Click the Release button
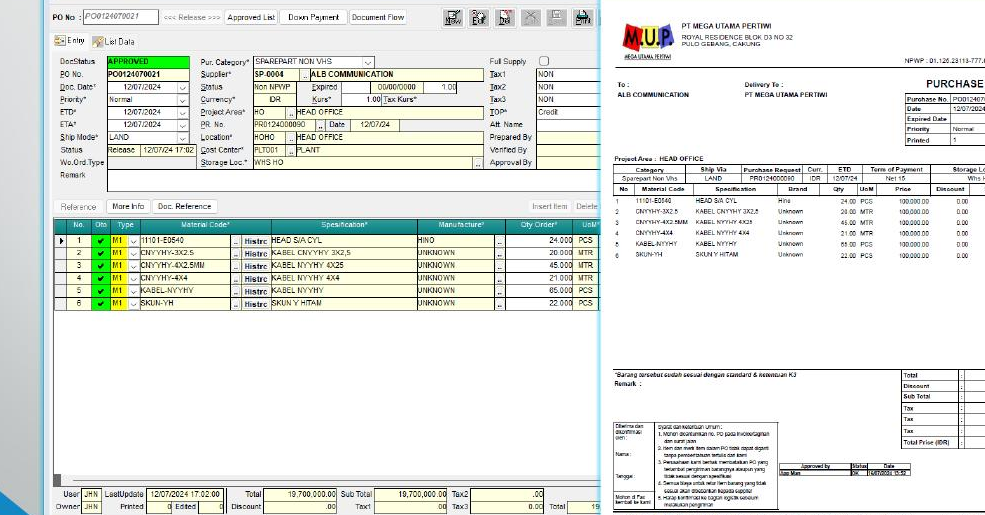The height and width of the screenshot is (515, 985). point(192,18)
